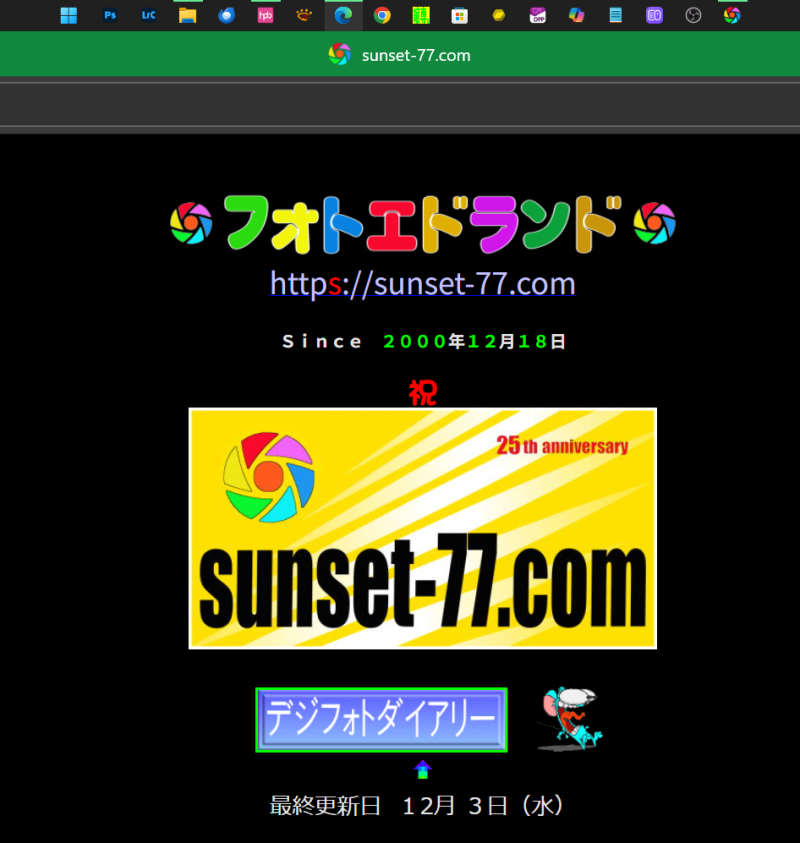Click the Thunderbird mail icon
The height and width of the screenshot is (843, 800).
coord(226,15)
